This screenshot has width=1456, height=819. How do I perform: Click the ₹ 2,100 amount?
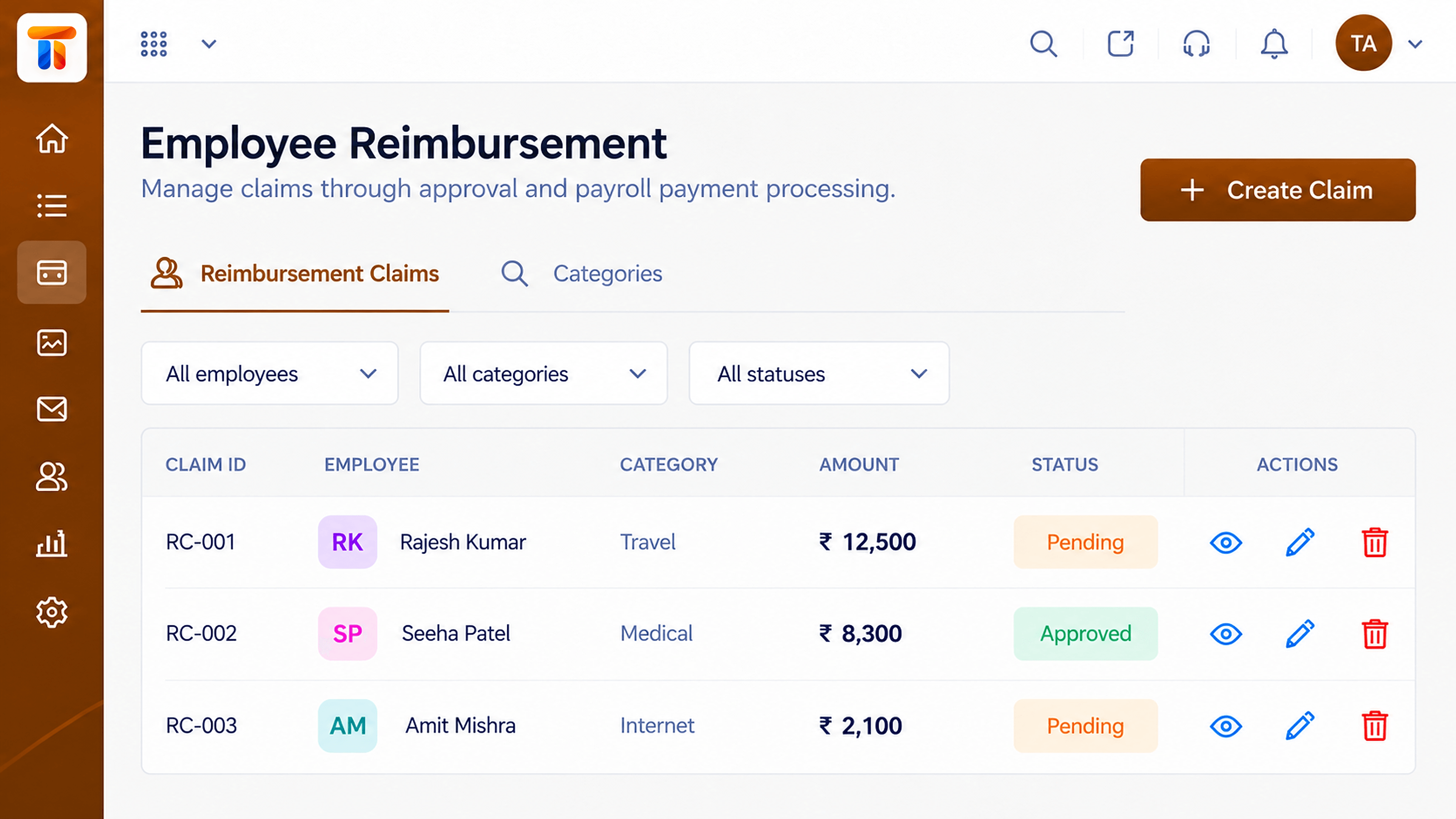[x=861, y=726]
